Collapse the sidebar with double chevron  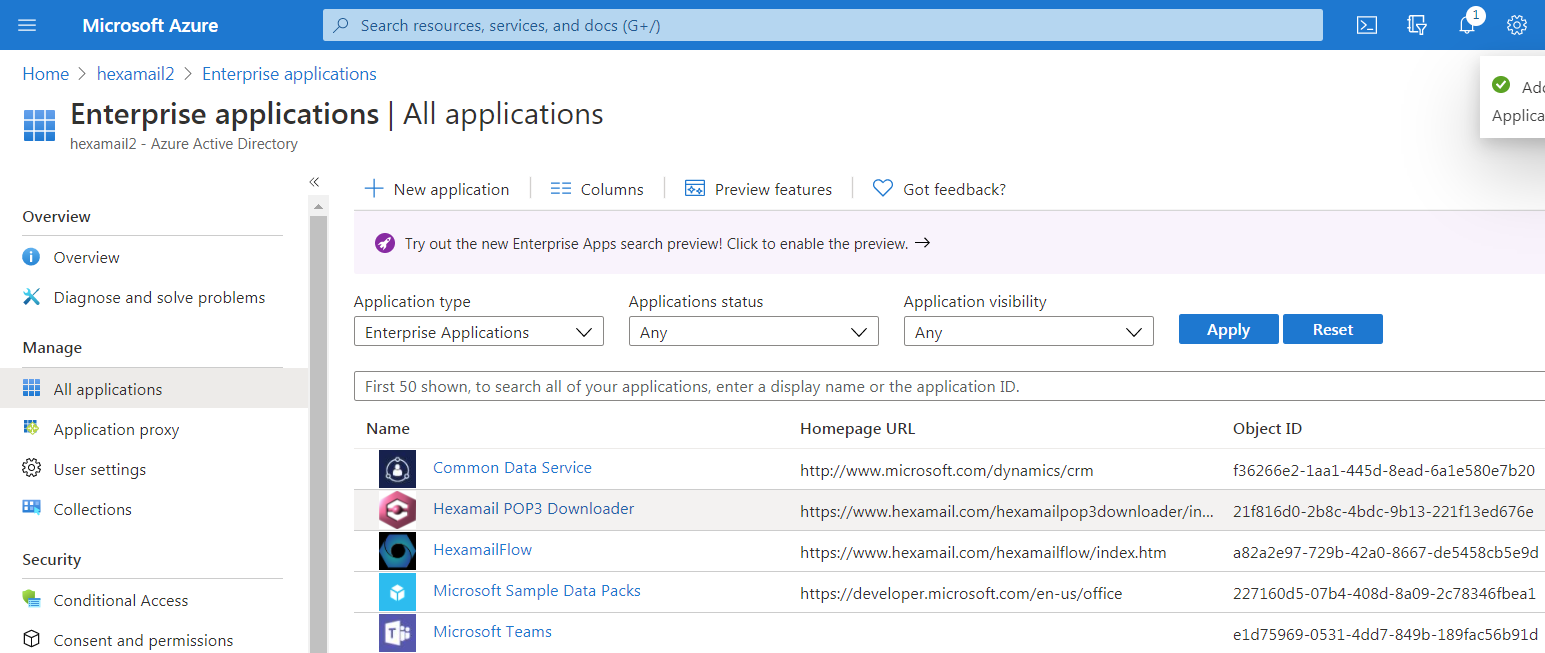(x=314, y=182)
